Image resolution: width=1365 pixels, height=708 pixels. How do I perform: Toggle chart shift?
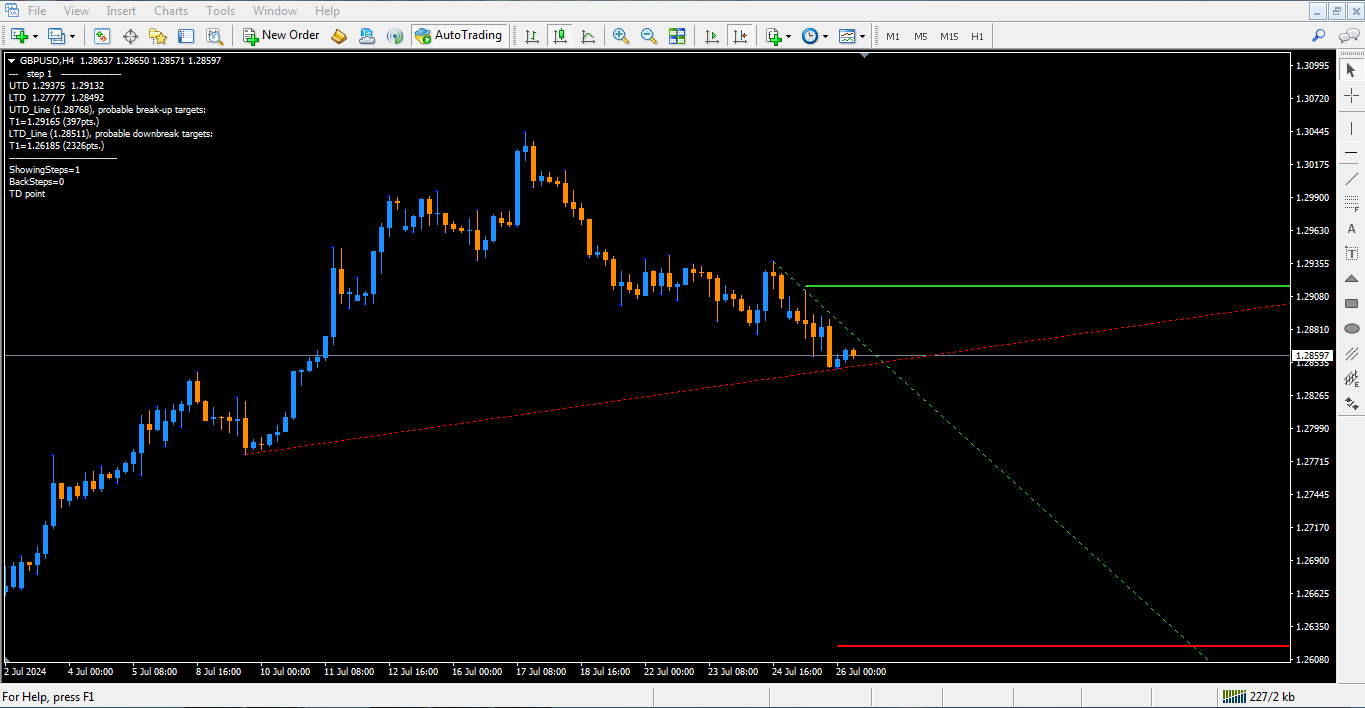(x=739, y=36)
